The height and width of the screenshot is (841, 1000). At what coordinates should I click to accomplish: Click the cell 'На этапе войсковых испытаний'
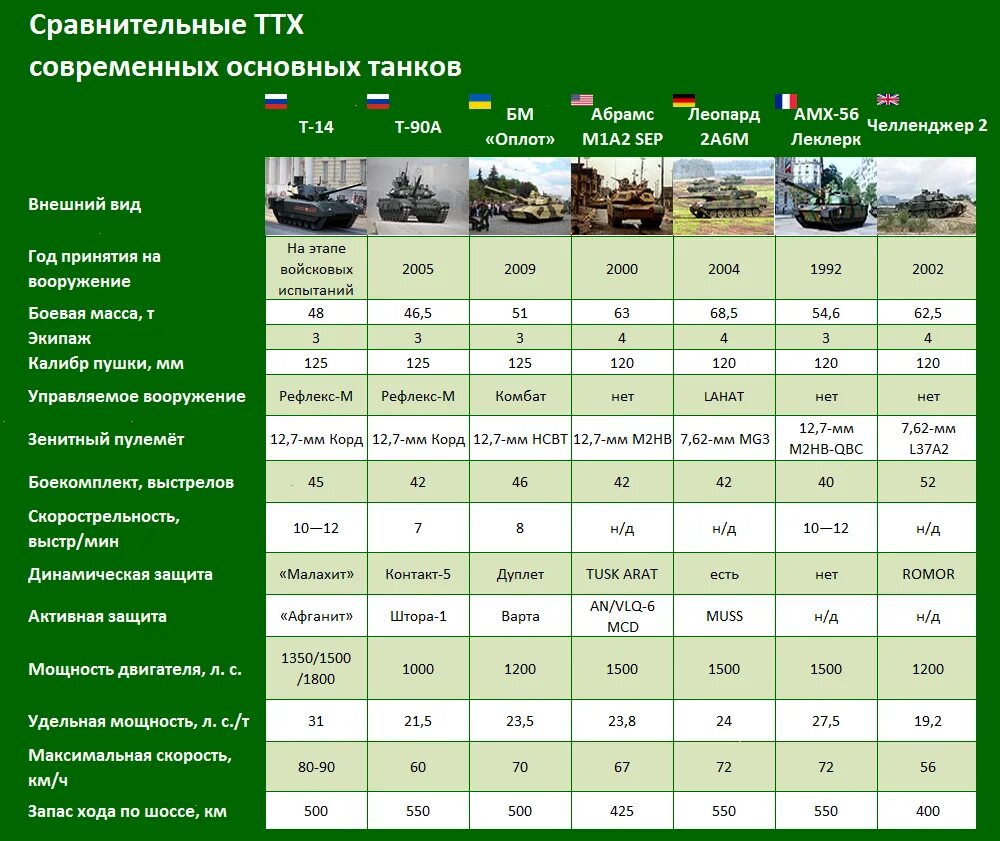[316, 268]
